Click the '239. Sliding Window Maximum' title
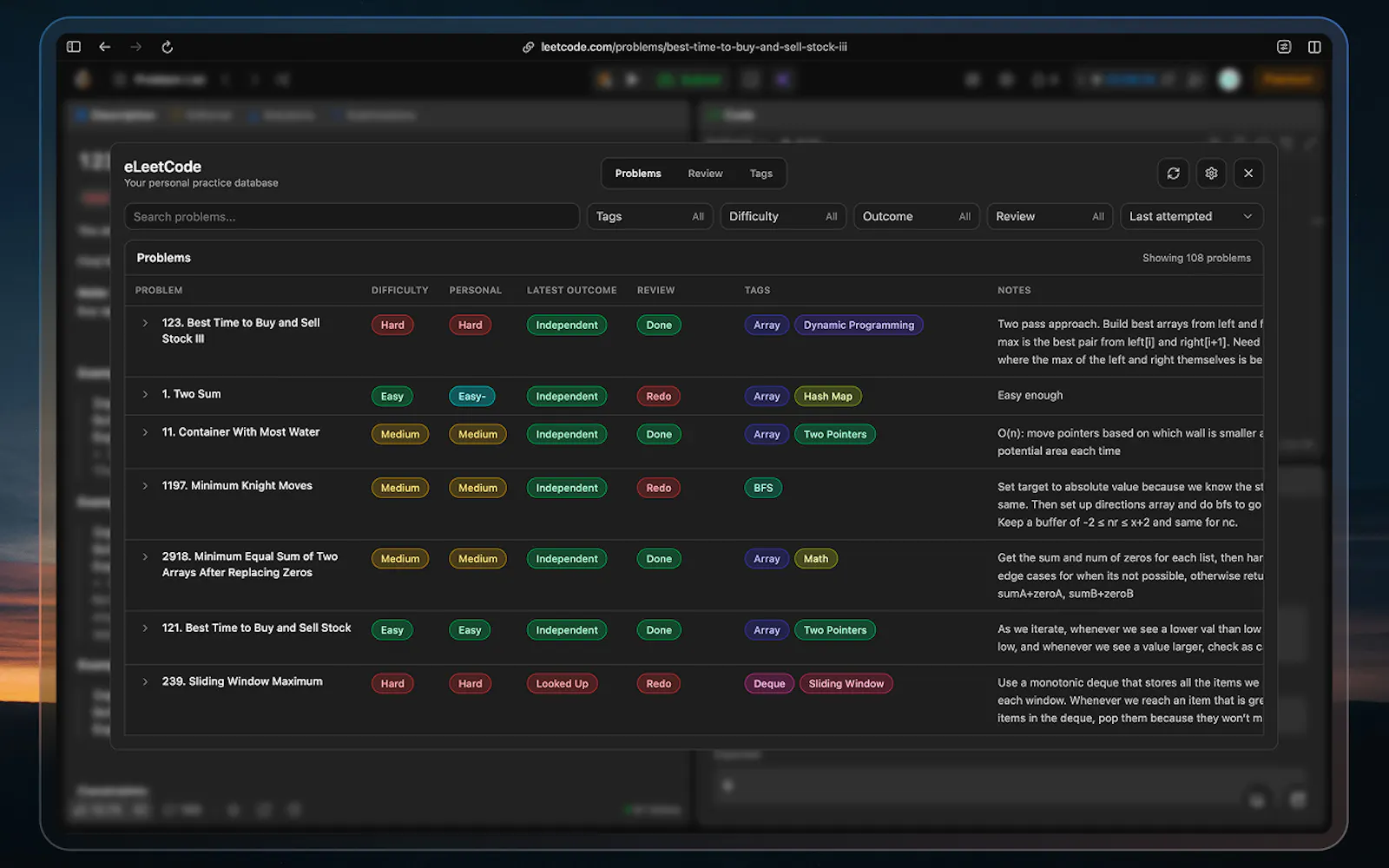 point(242,681)
